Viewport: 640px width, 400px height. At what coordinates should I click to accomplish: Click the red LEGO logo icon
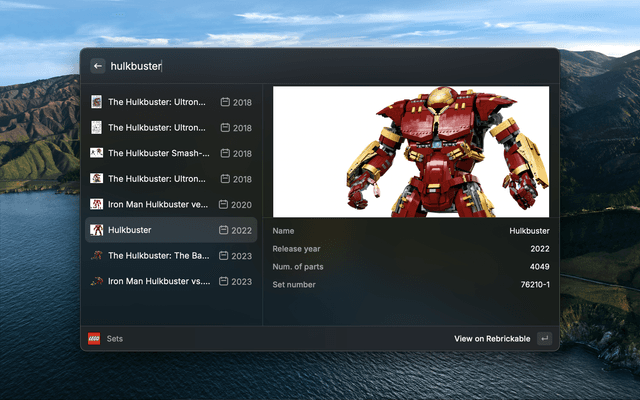94,339
